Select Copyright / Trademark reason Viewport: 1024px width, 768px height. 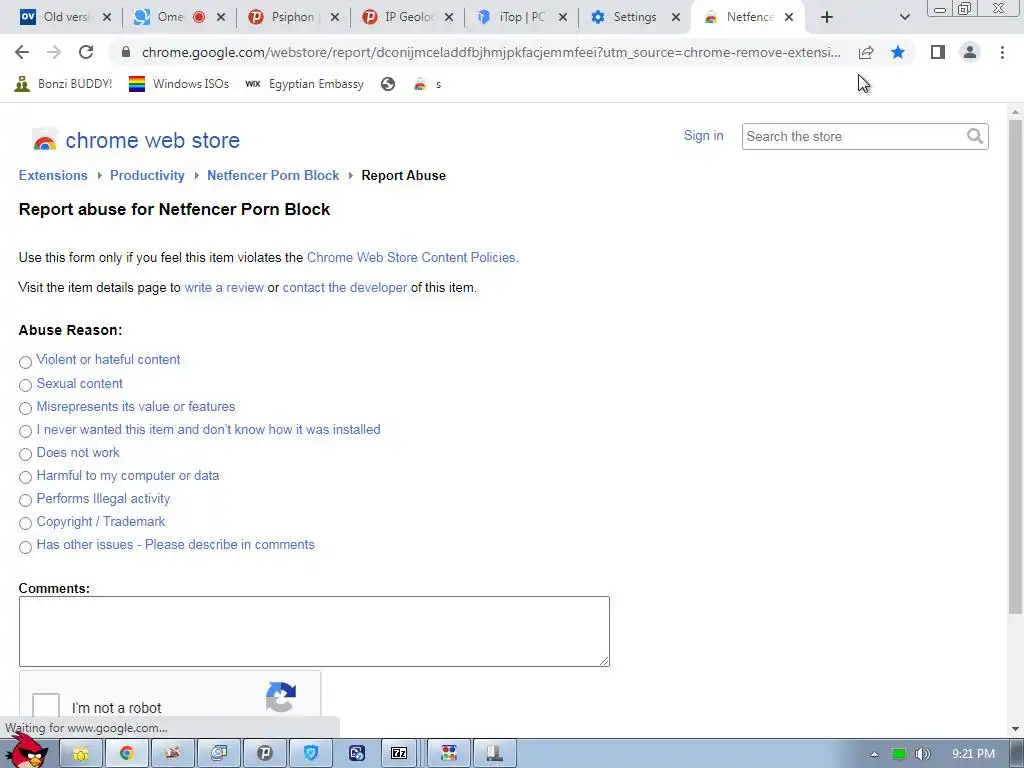click(25, 523)
